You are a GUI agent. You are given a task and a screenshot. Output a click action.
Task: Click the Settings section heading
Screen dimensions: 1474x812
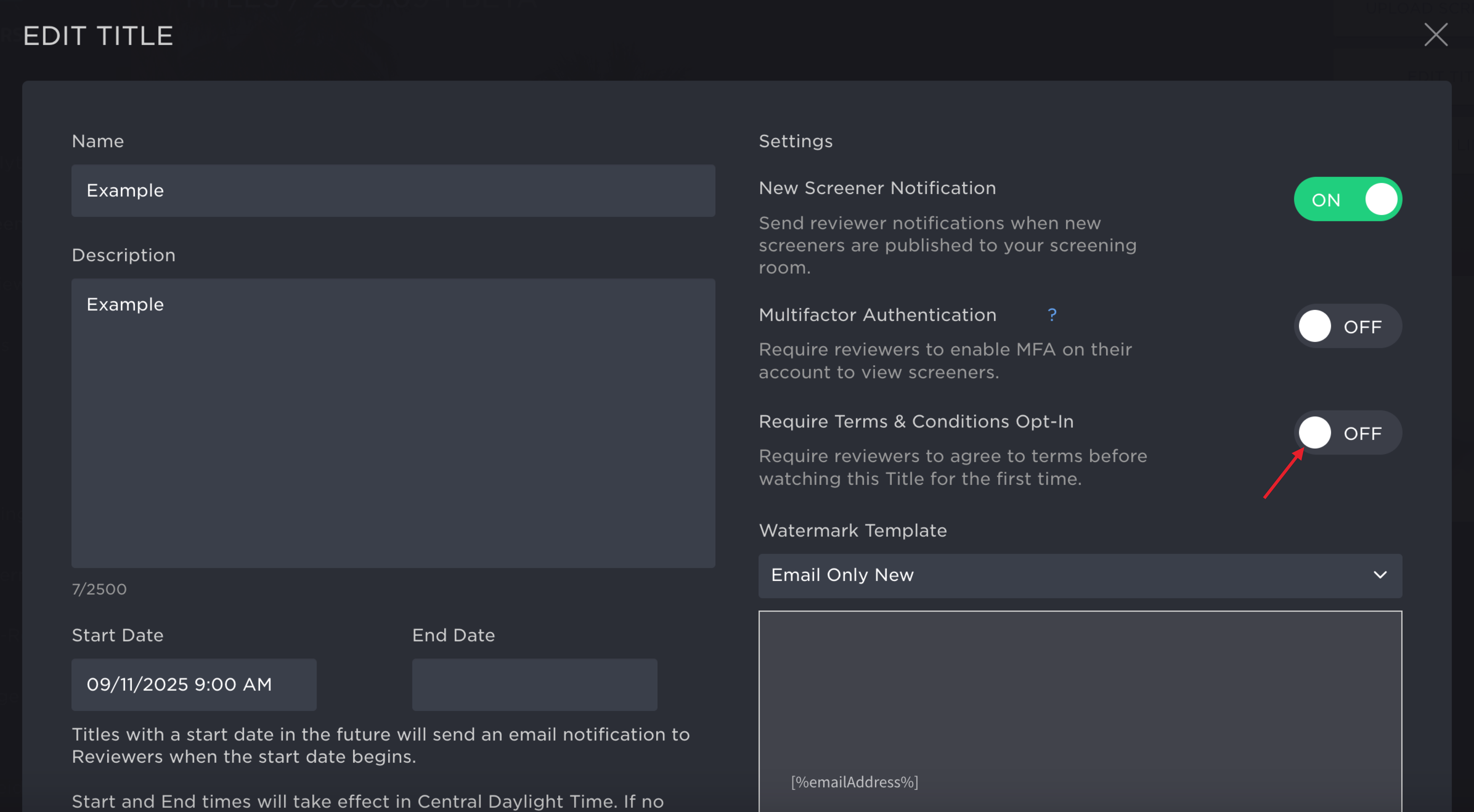[795, 141]
